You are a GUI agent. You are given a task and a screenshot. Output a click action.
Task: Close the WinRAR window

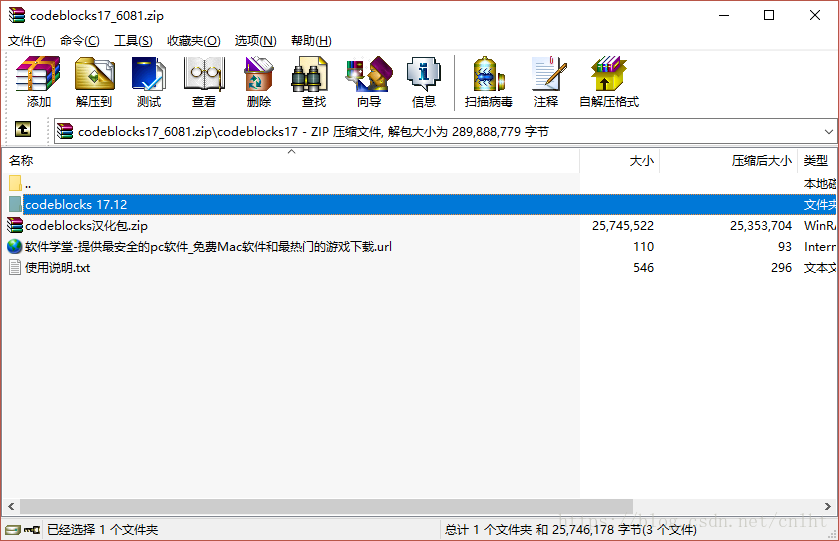[x=814, y=15]
